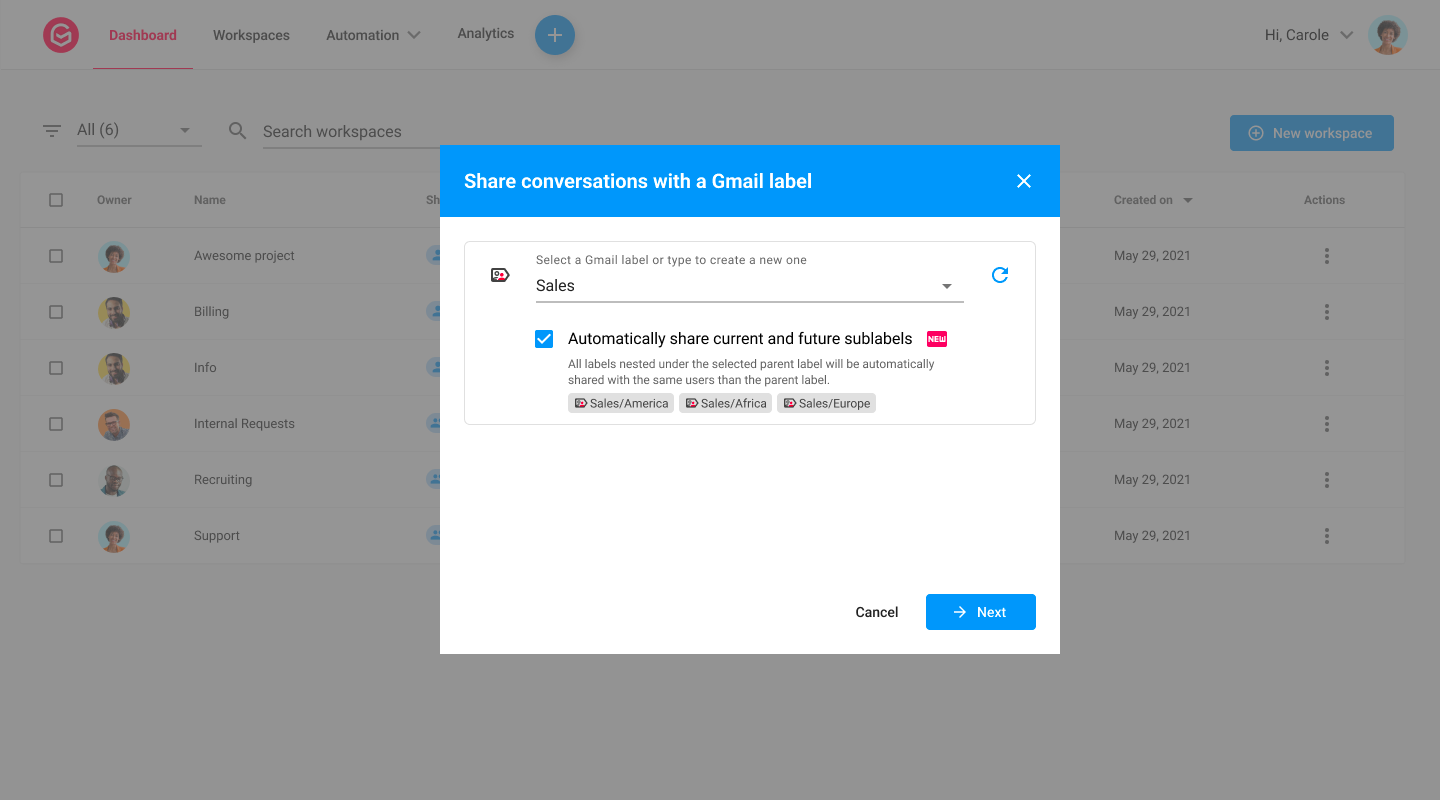Click the refresh labels icon
The width and height of the screenshot is (1440, 800).
pyautogui.click(x=999, y=275)
